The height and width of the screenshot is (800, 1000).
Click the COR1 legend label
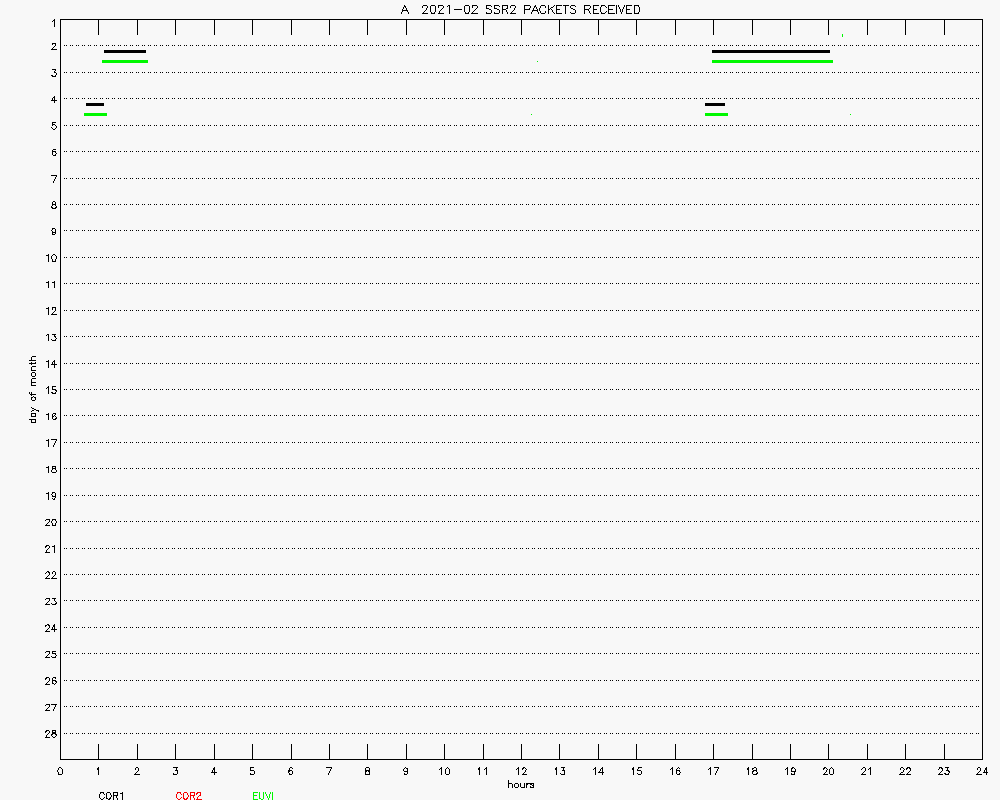(111, 796)
